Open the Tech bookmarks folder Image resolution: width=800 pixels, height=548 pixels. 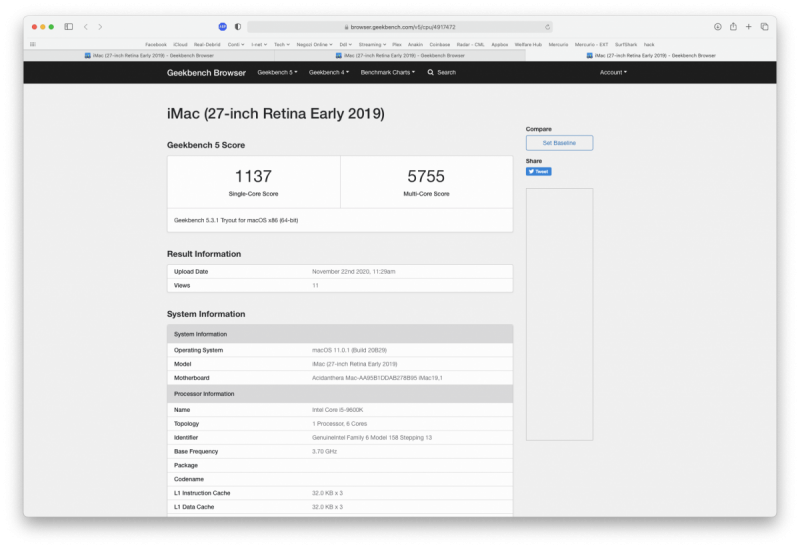[x=282, y=44]
